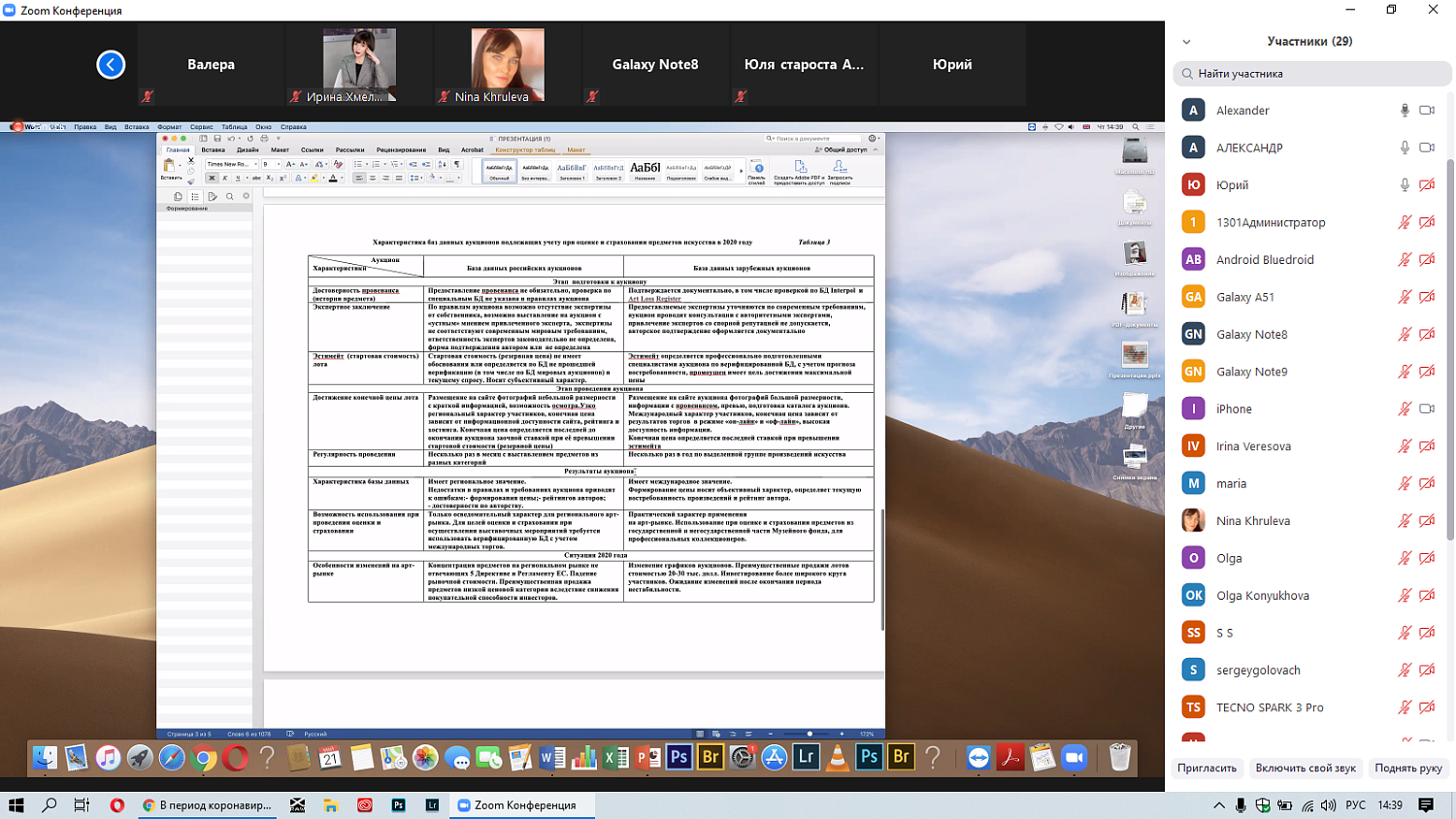Screen dimensions: 1456x819
Task: Click the Safari compass icon in shared dock
Action: (x=172, y=758)
